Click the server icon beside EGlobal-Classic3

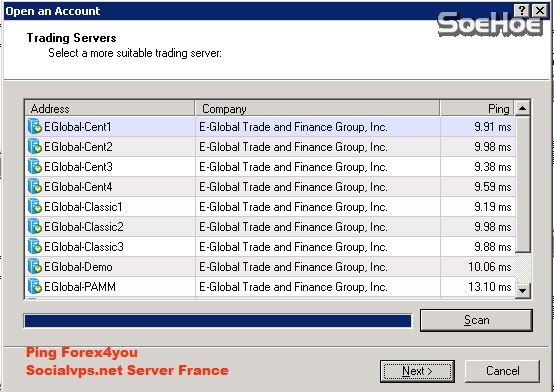(35, 246)
